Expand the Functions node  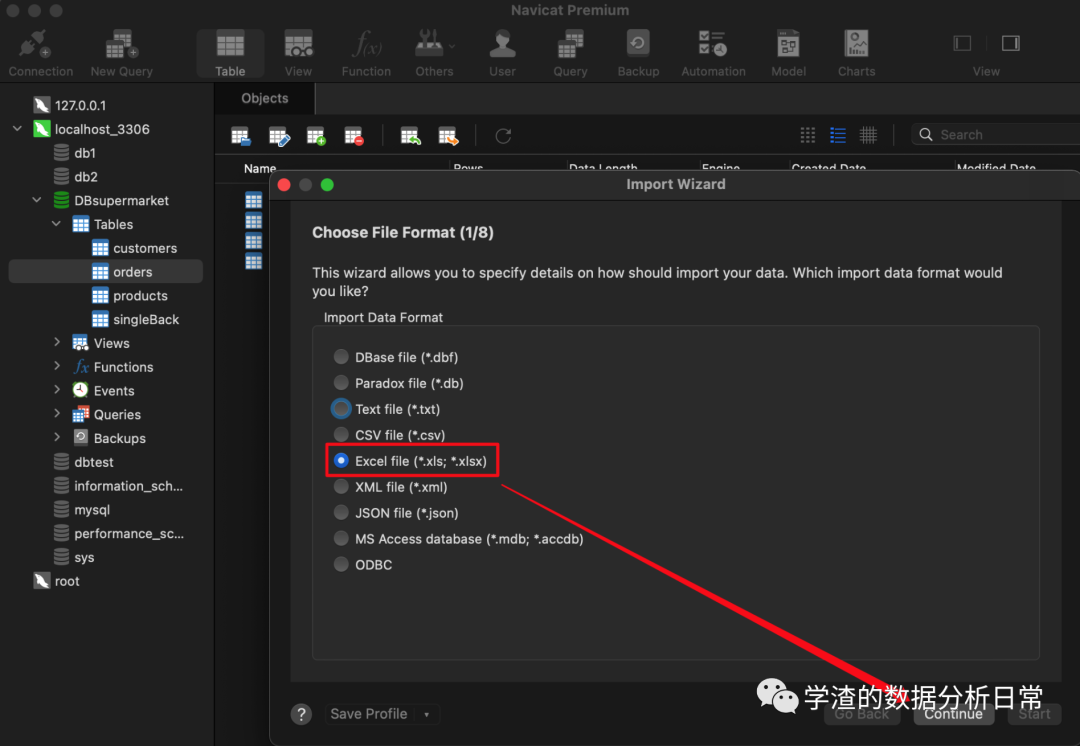tap(56, 366)
